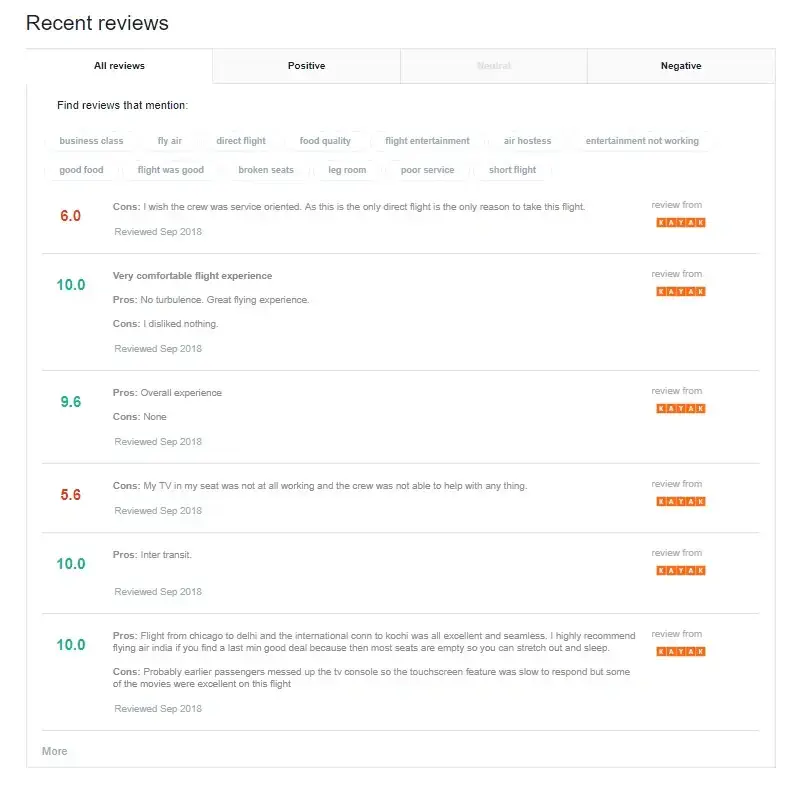
Task: Filter reviews by "business class" tag
Action: (92, 141)
